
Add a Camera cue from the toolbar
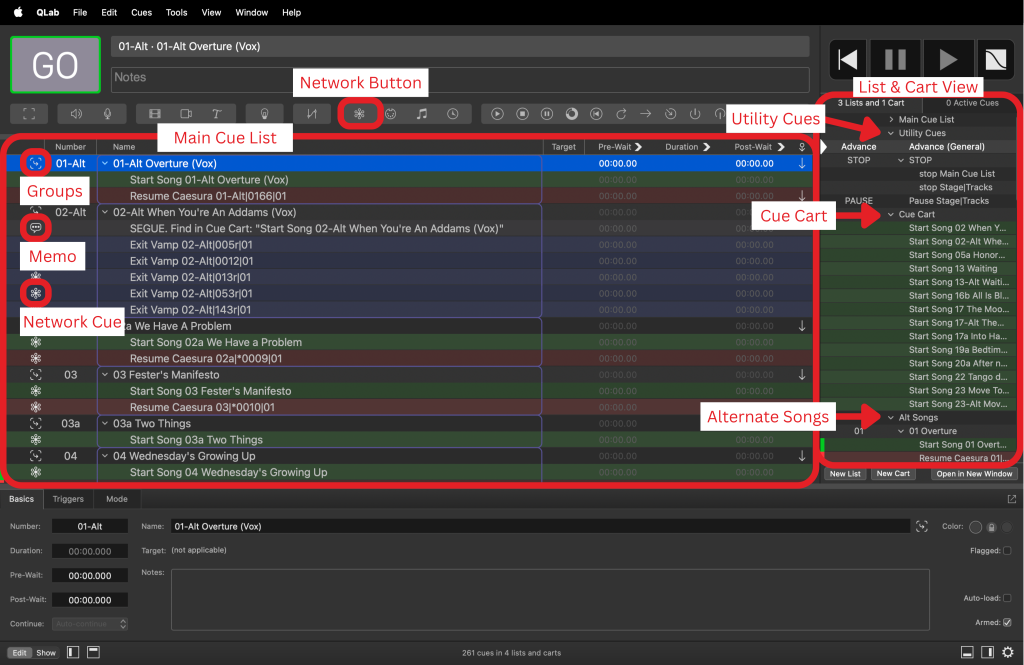[x=186, y=114]
